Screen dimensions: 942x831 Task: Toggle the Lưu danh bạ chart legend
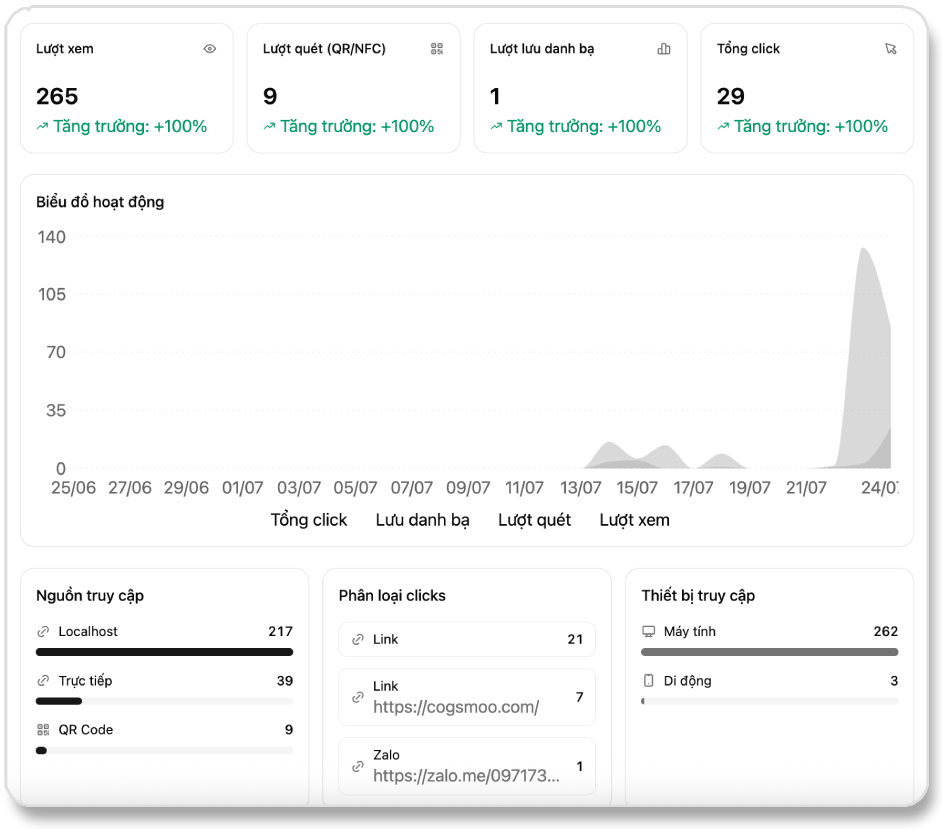[422, 520]
